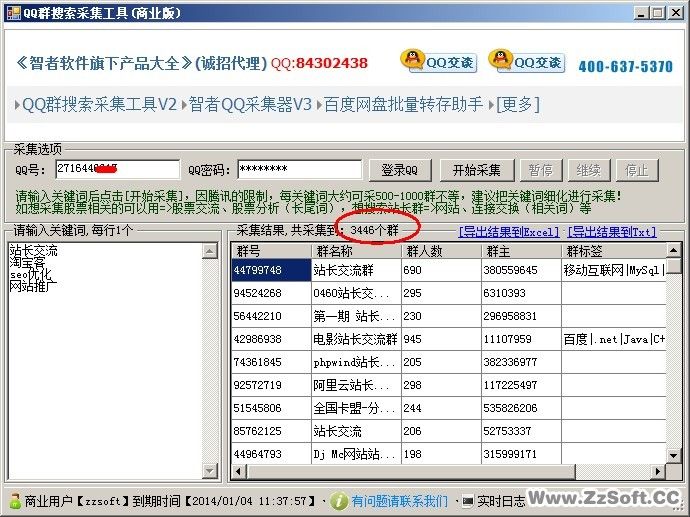Image resolution: width=690 pixels, height=517 pixels.
Task: Click the second QQ交谈 penguin chat icon
Action: pyautogui.click(x=527, y=61)
